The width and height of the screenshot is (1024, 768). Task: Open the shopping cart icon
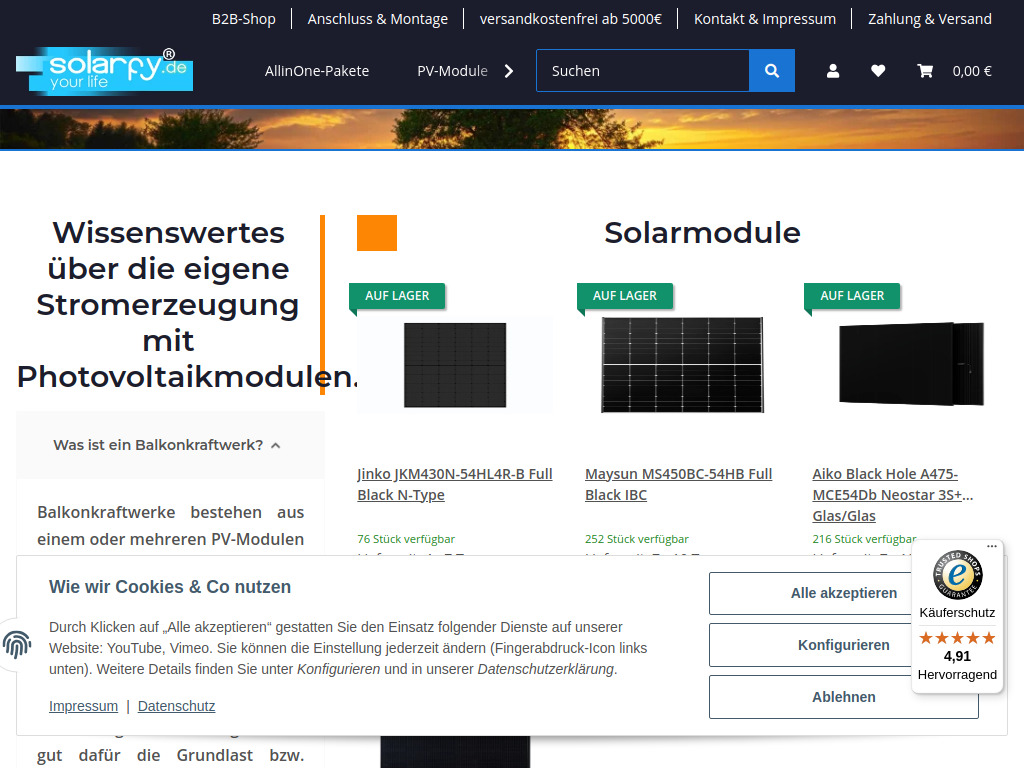925,70
